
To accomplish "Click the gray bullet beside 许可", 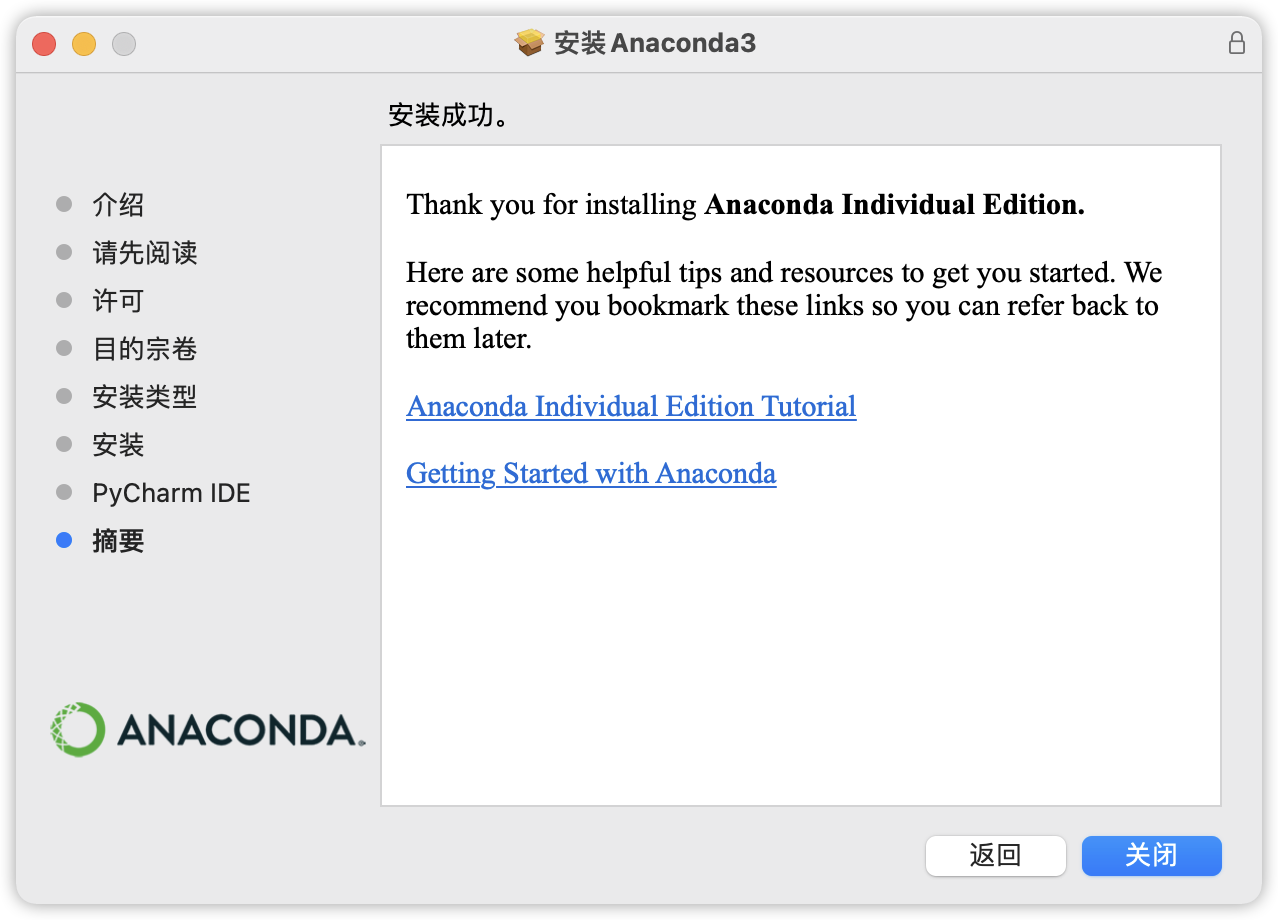I will click(64, 301).
